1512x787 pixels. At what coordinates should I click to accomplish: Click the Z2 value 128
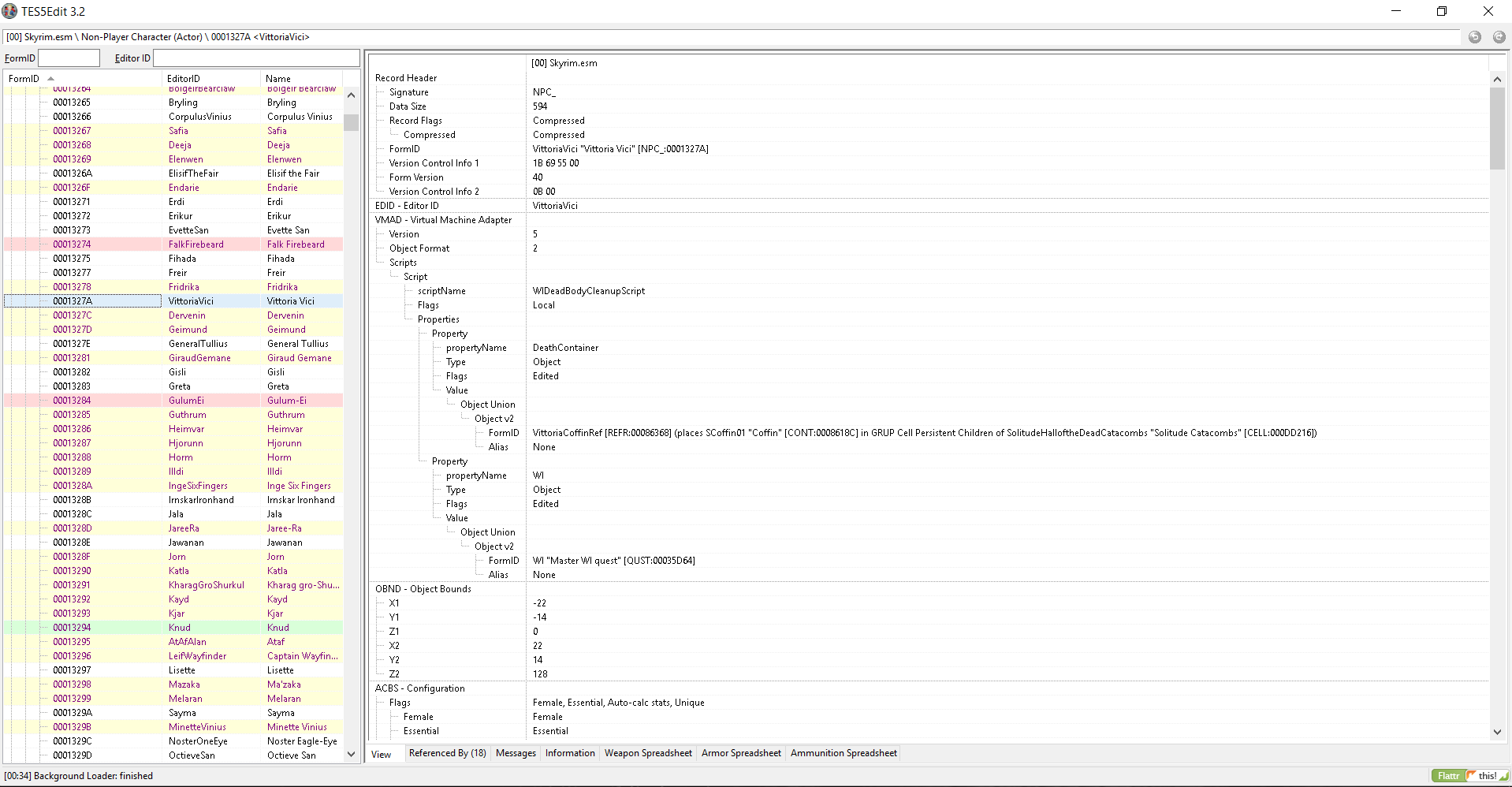coord(540,674)
